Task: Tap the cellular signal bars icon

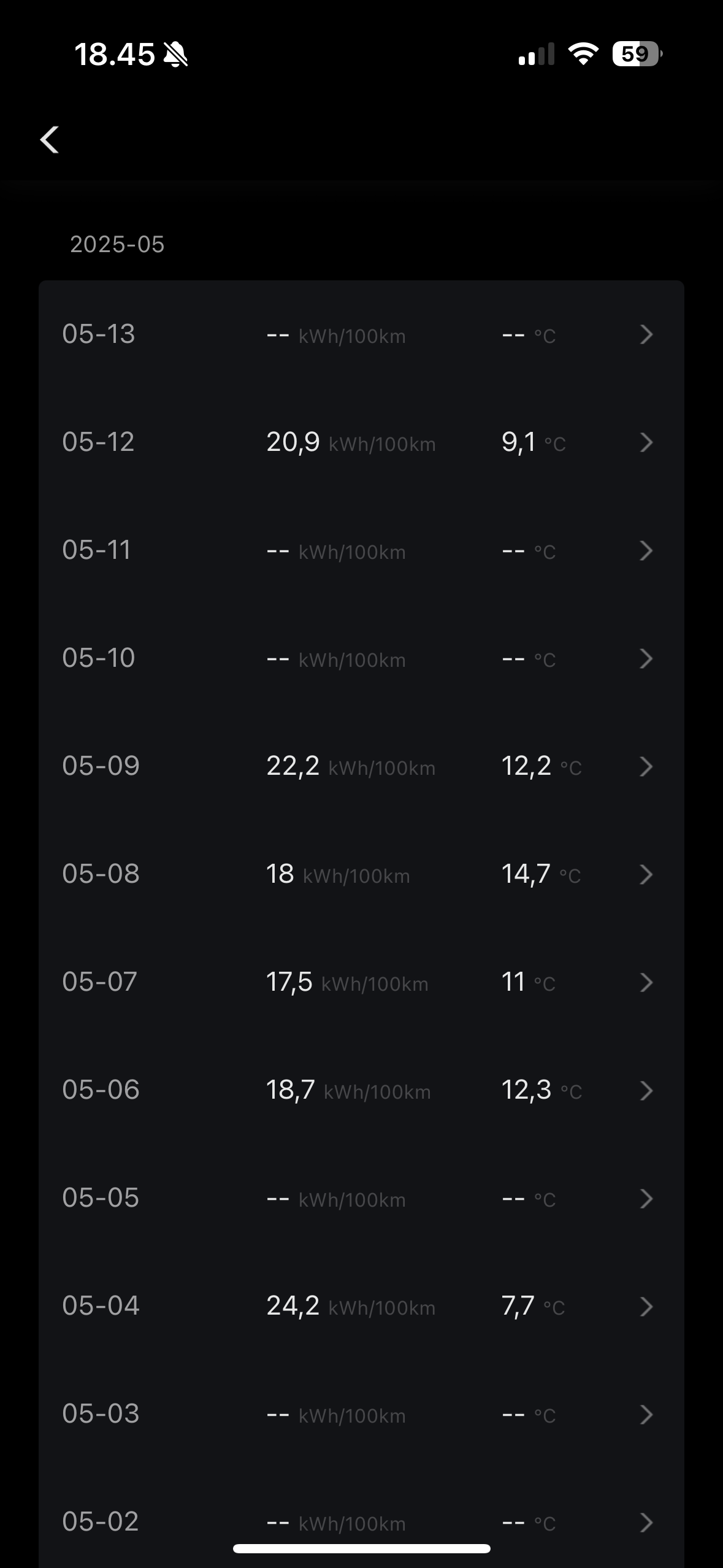Action: [x=536, y=54]
